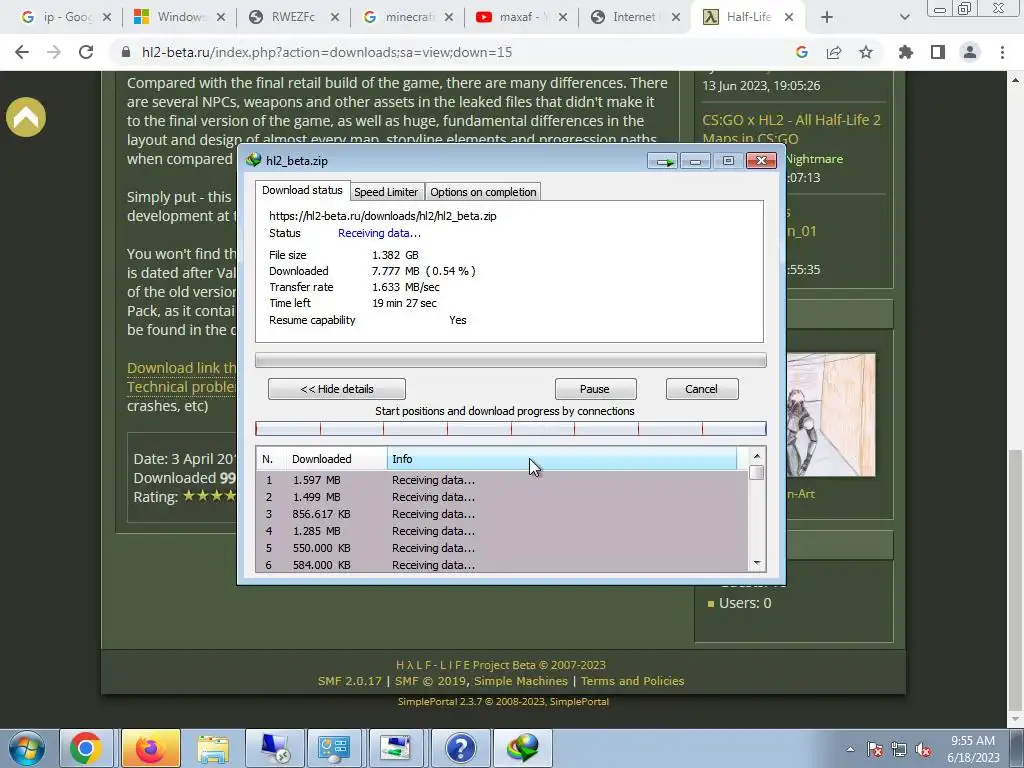Click the Google icon in address bar

tap(802, 52)
